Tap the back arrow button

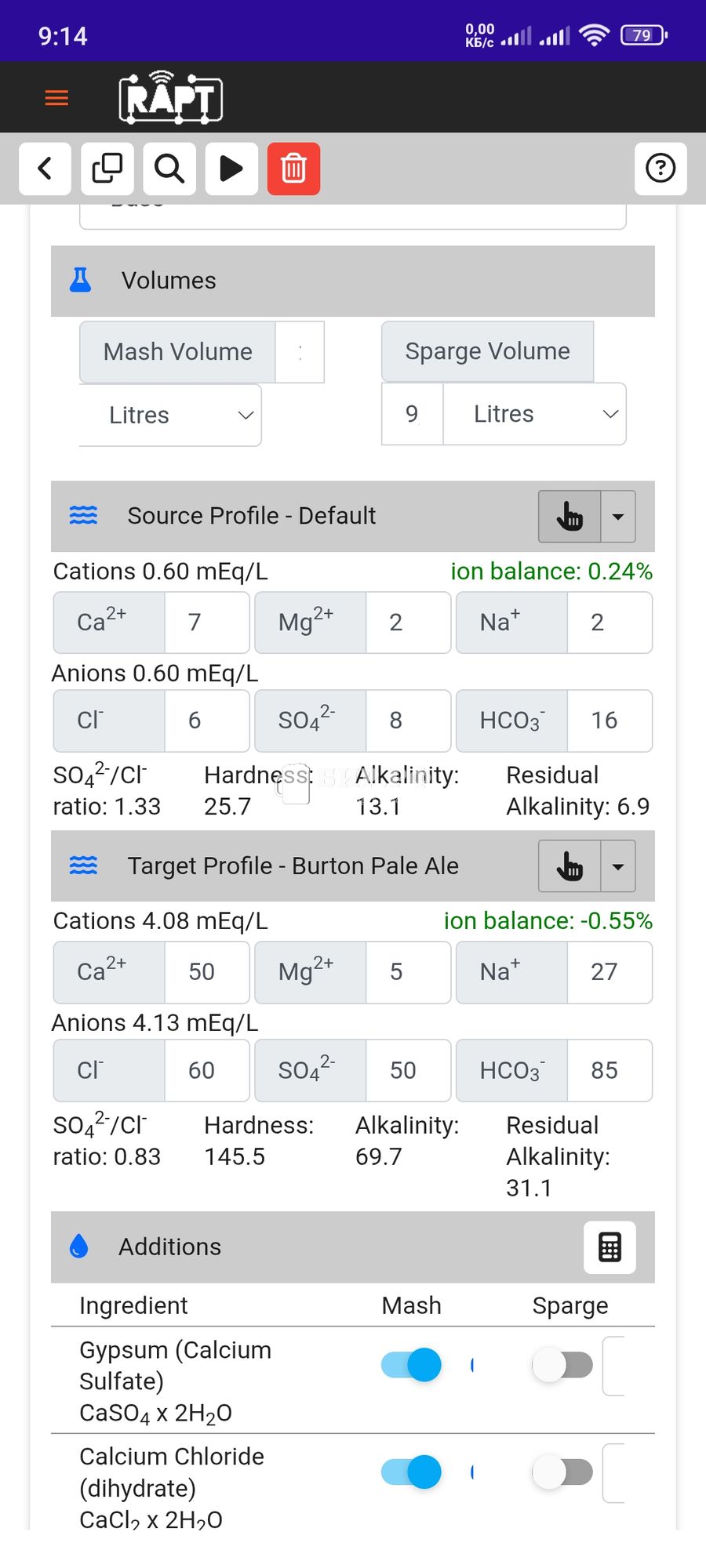pos(45,169)
